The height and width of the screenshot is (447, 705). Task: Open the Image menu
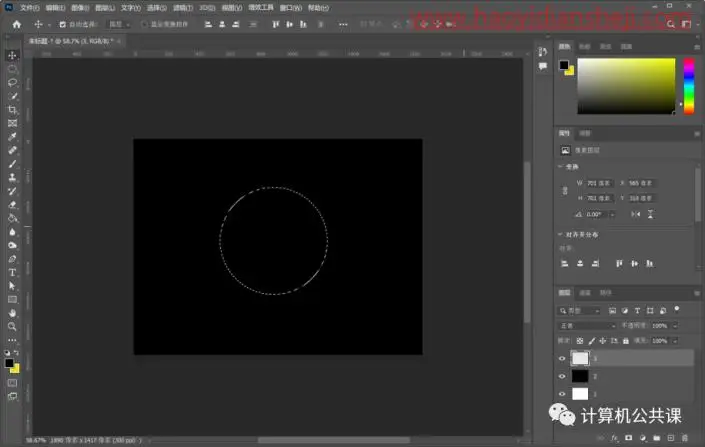coord(80,8)
